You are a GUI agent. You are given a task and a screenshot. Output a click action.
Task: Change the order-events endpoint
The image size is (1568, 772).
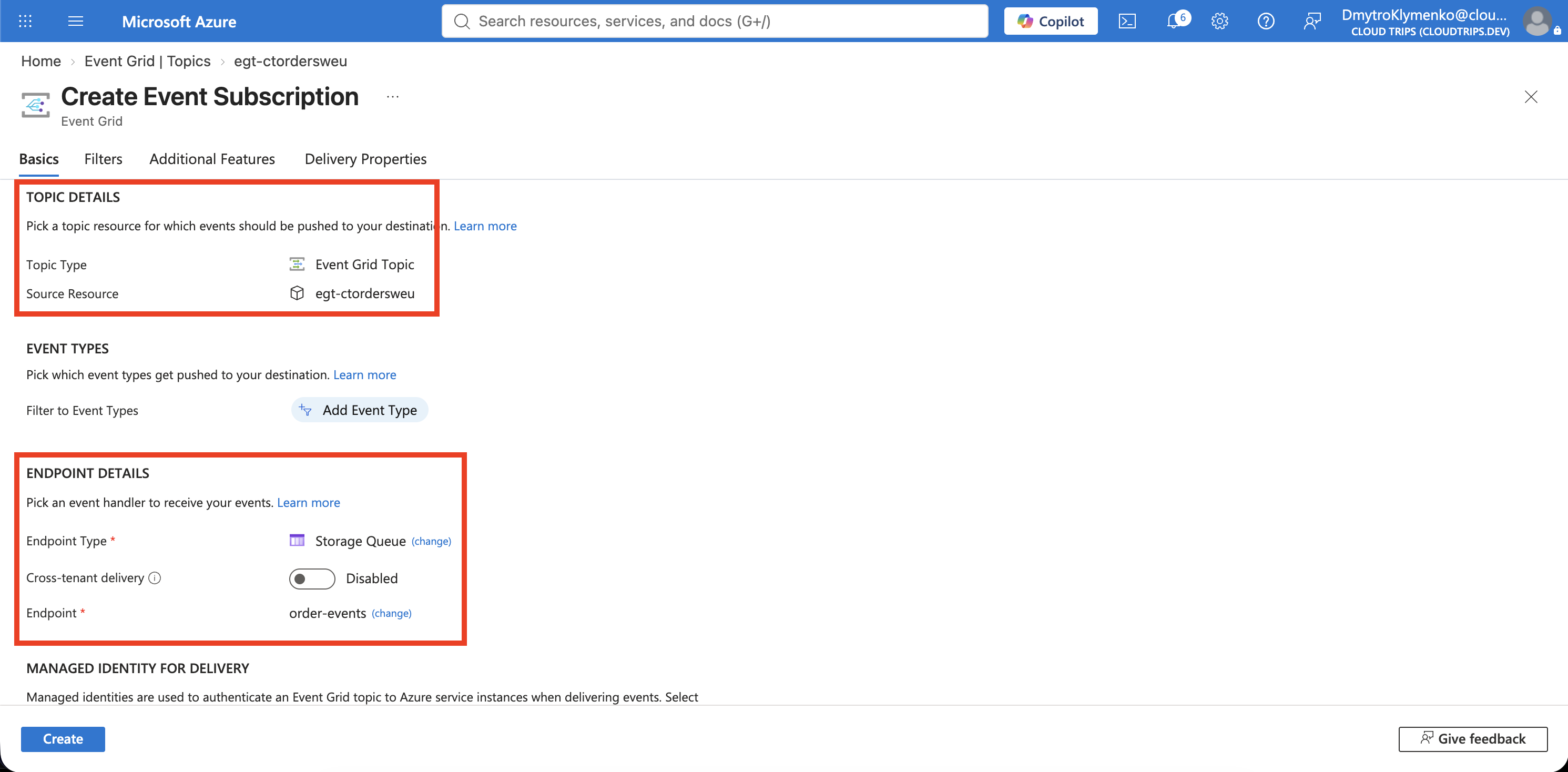tap(391, 613)
